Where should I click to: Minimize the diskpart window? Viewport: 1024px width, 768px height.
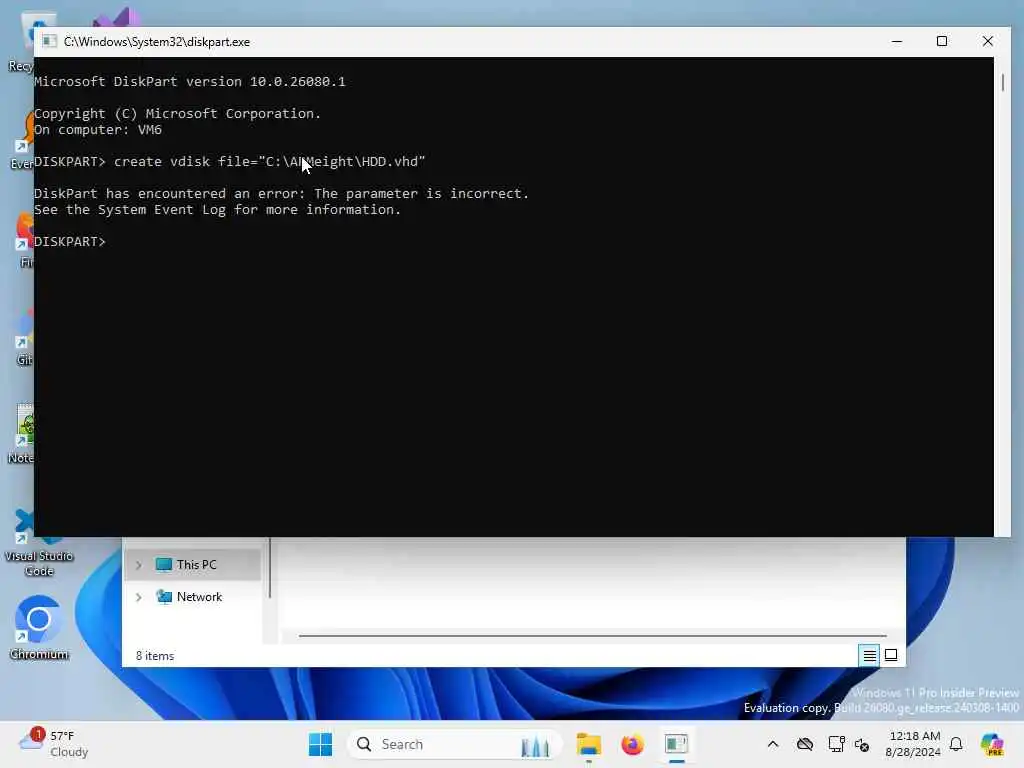(897, 42)
